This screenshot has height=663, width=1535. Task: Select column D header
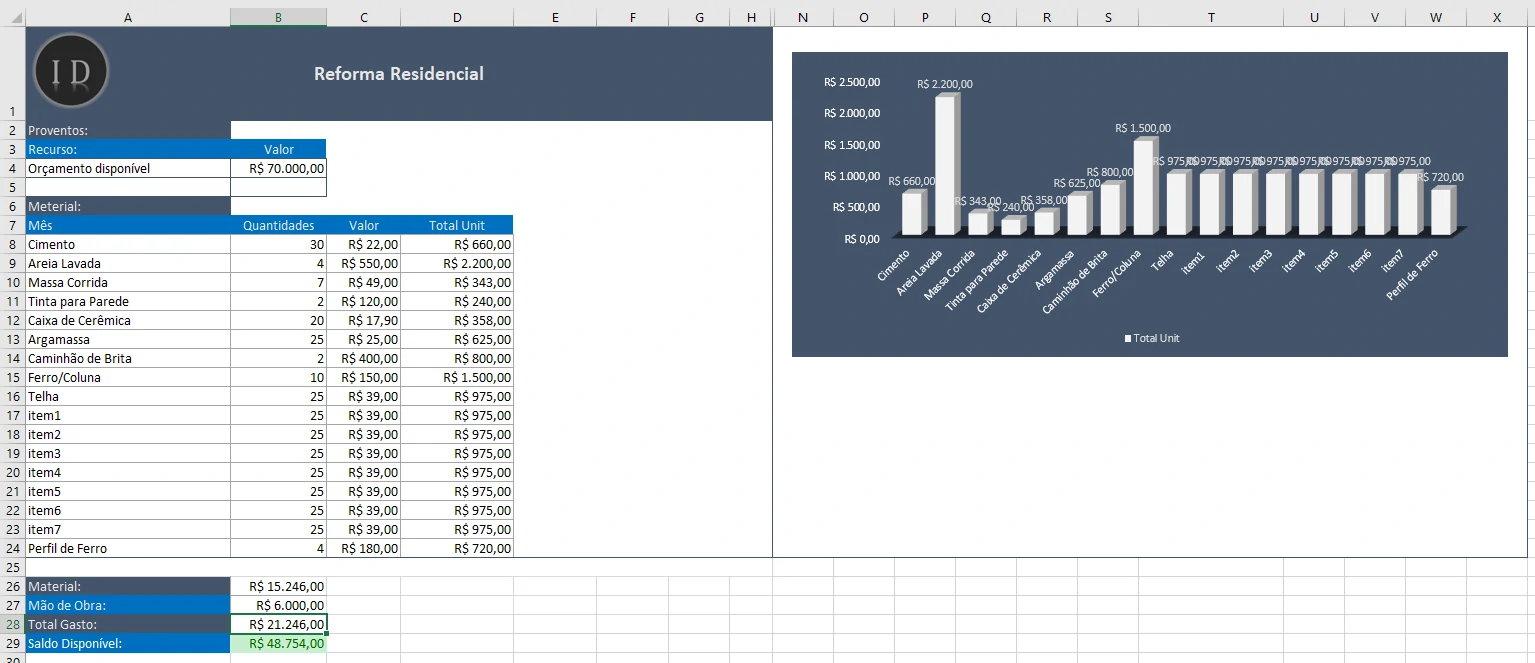(457, 17)
